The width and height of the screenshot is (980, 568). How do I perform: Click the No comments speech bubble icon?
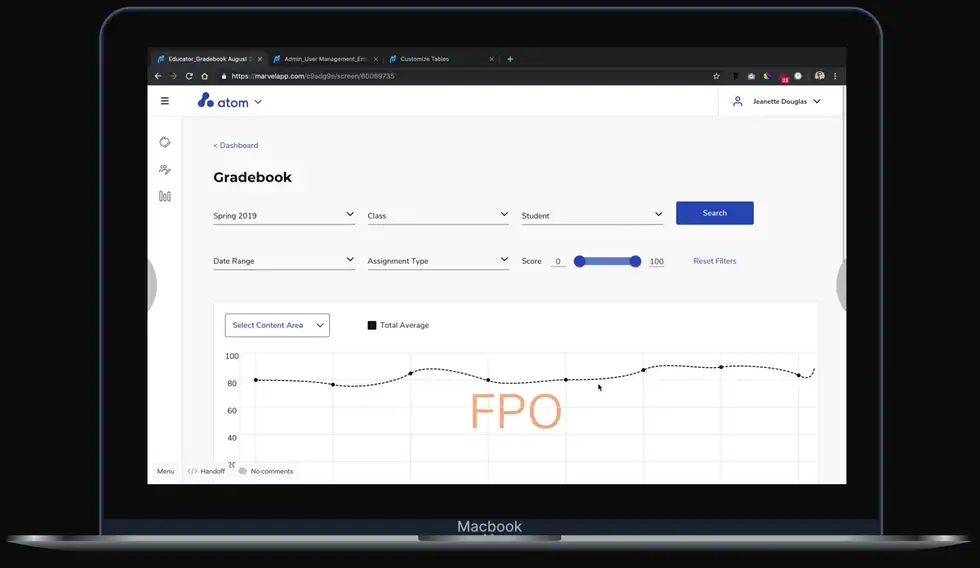242,471
